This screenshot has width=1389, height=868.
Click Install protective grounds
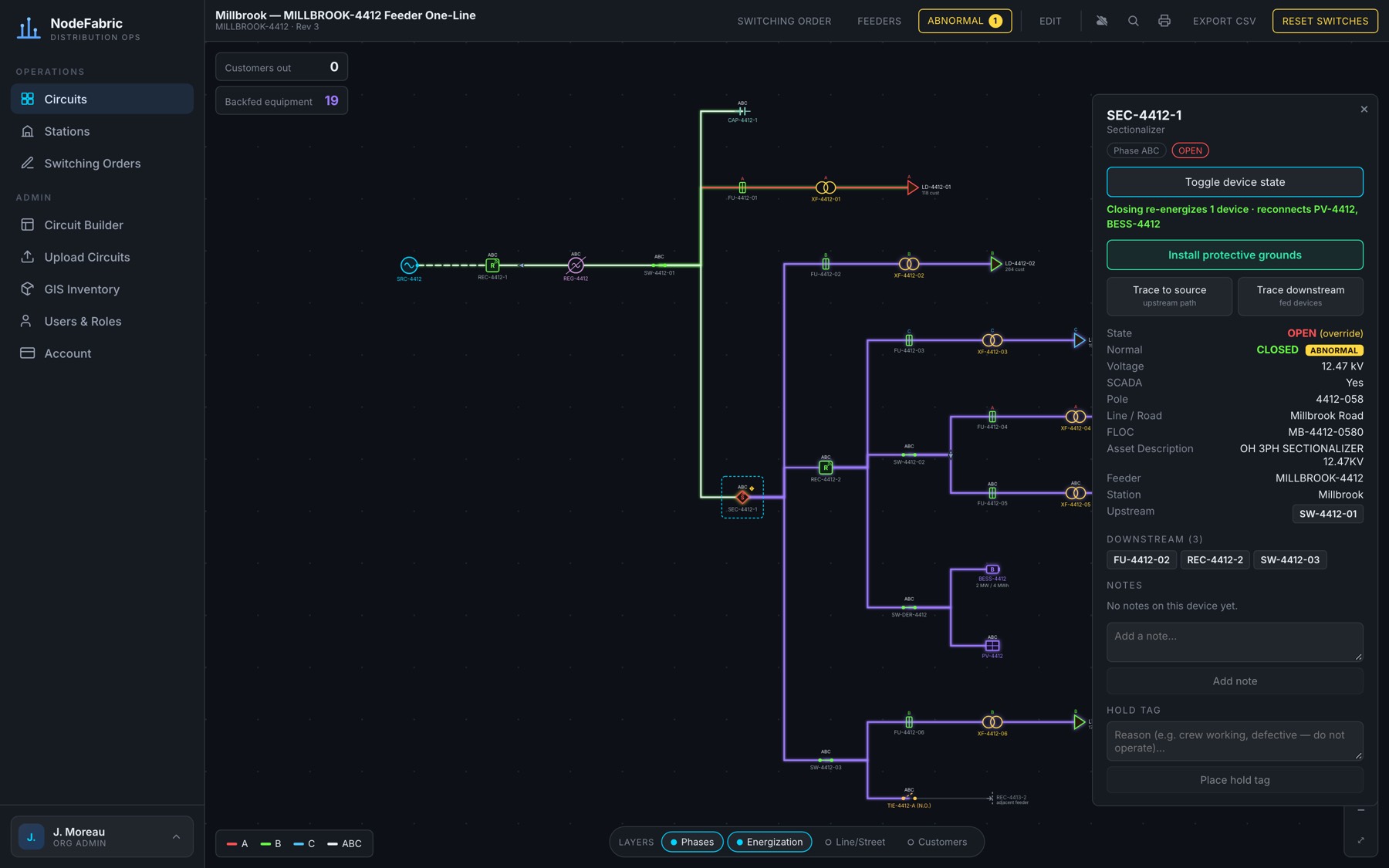1235,255
